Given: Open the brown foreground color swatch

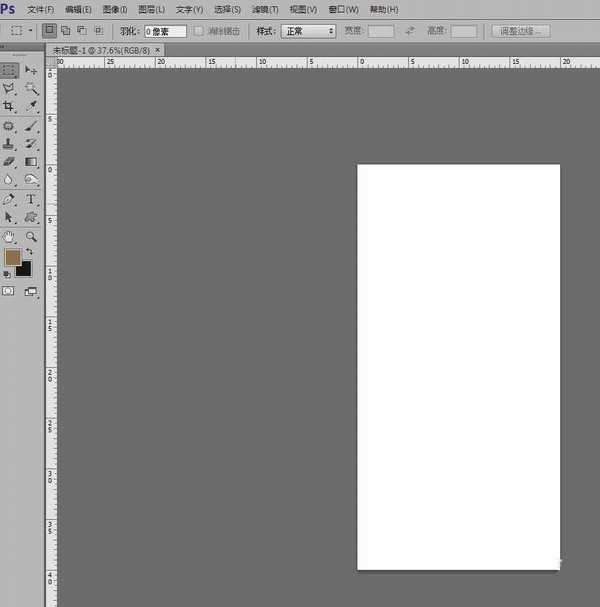Looking at the screenshot, I should click(x=12, y=258).
